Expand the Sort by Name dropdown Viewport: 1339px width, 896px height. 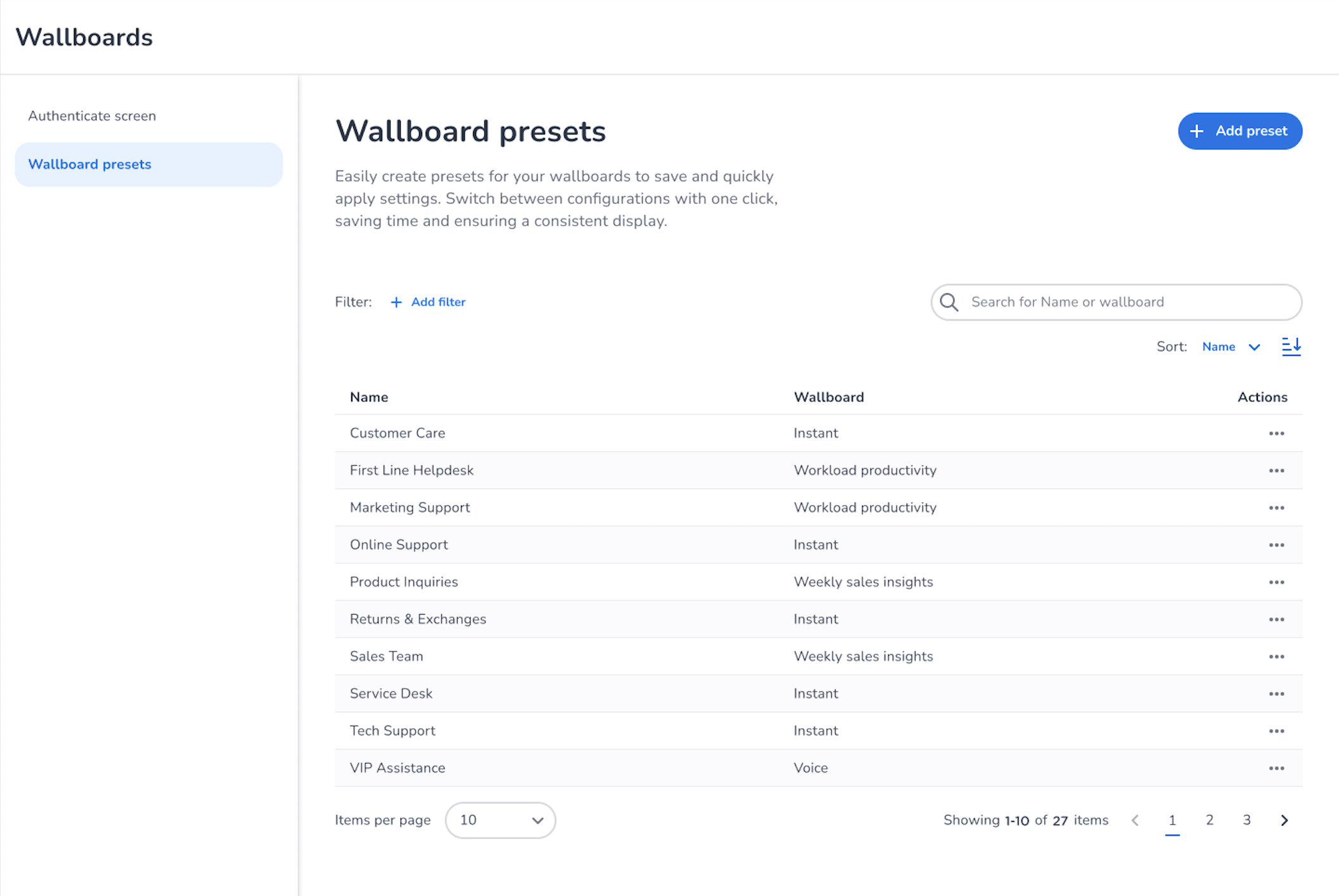click(1231, 347)
